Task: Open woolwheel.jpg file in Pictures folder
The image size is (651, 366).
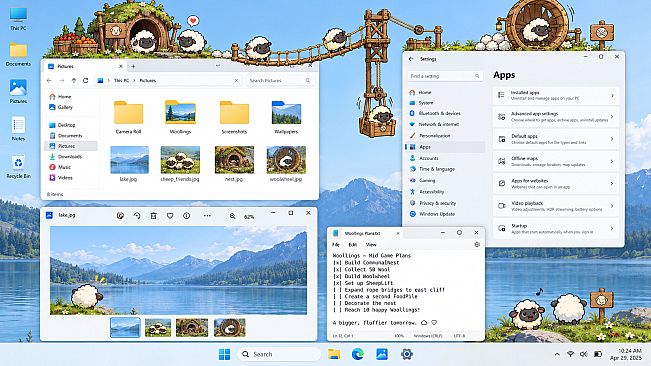Action: pyautogui.click(x=286, y=163)
